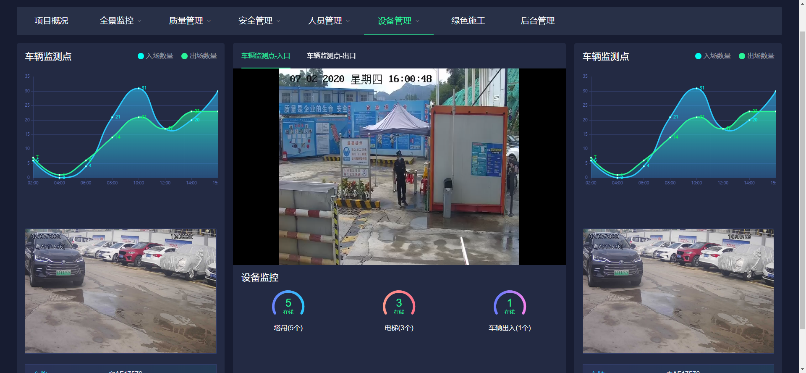Expand the 人员管理 dropdown chevron
Viewport: 806px width, 373px height.
(348, 22)
